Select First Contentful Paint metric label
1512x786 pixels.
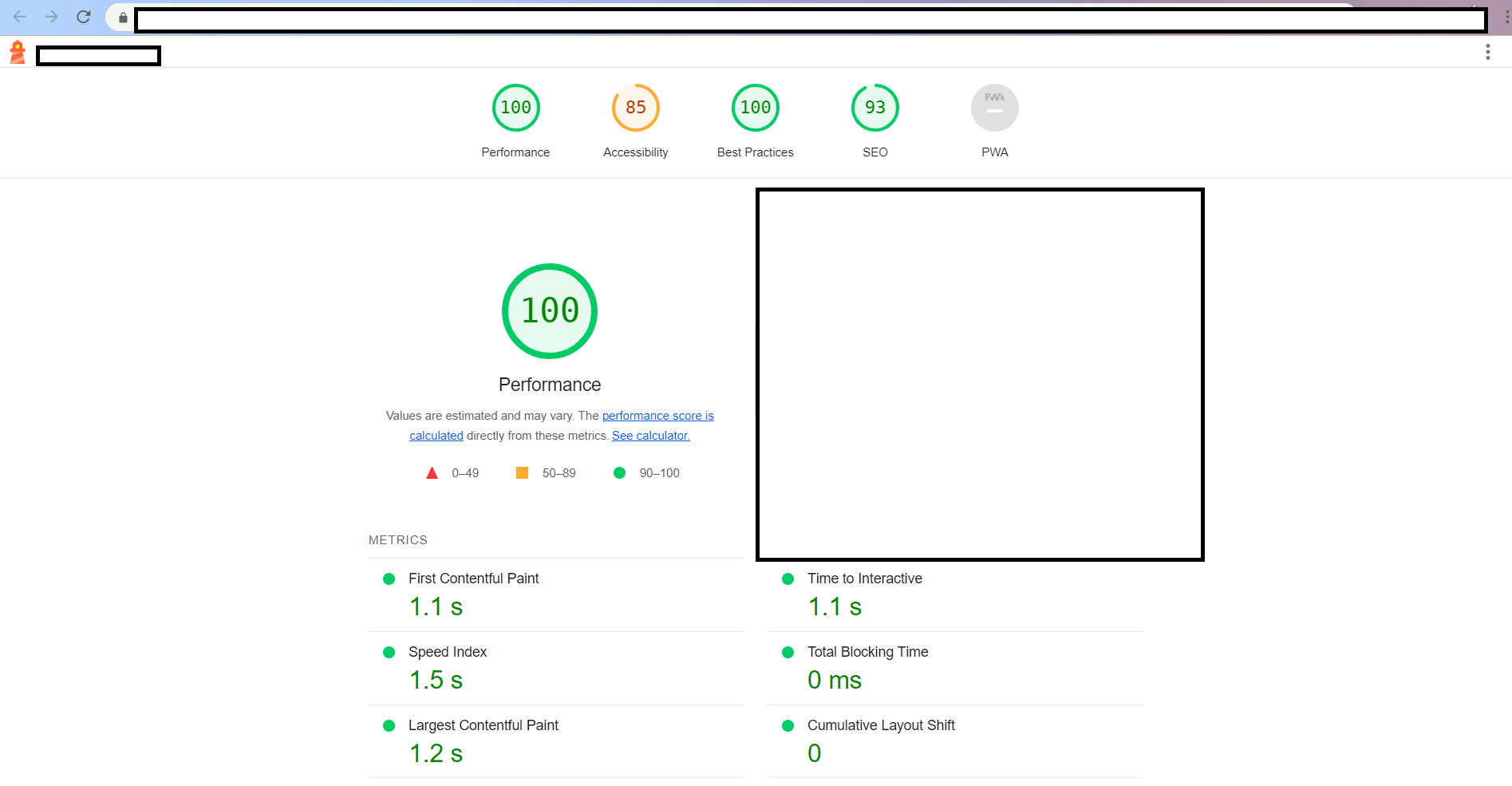(474, 579)
